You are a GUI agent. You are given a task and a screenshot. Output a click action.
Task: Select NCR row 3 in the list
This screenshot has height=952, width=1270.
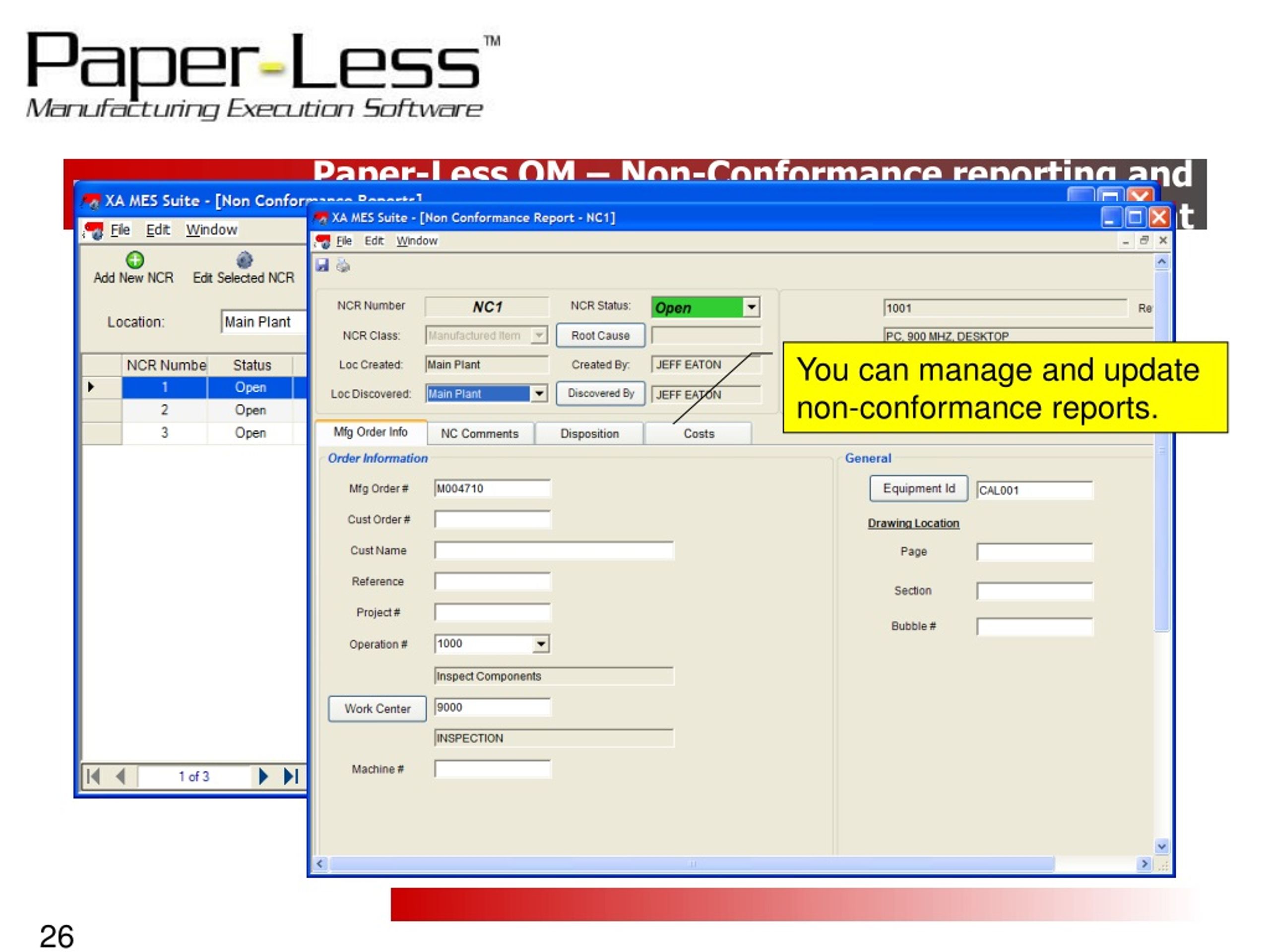click(194, 433)
